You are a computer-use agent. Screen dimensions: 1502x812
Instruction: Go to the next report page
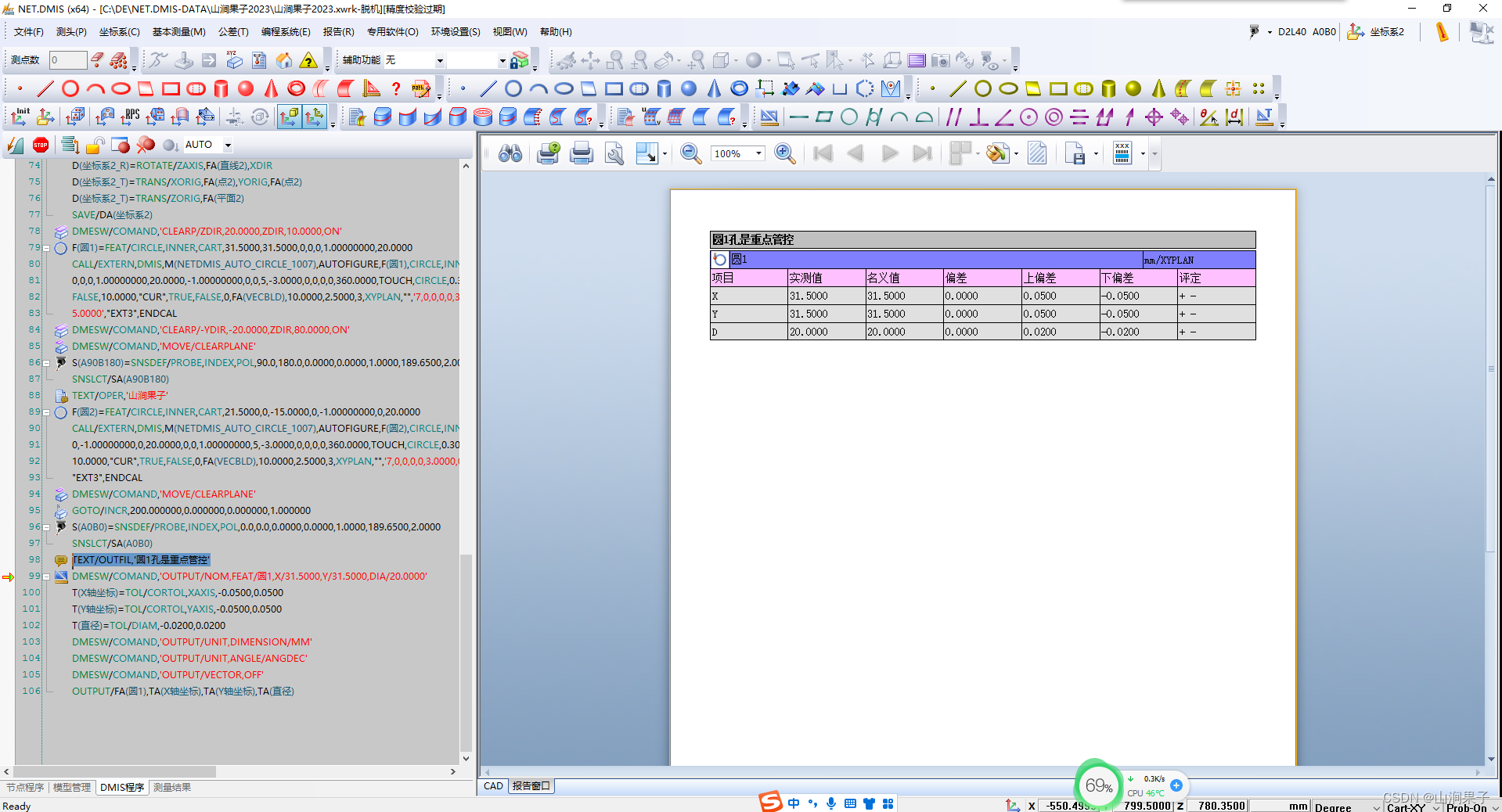click(x=890, y=153)
